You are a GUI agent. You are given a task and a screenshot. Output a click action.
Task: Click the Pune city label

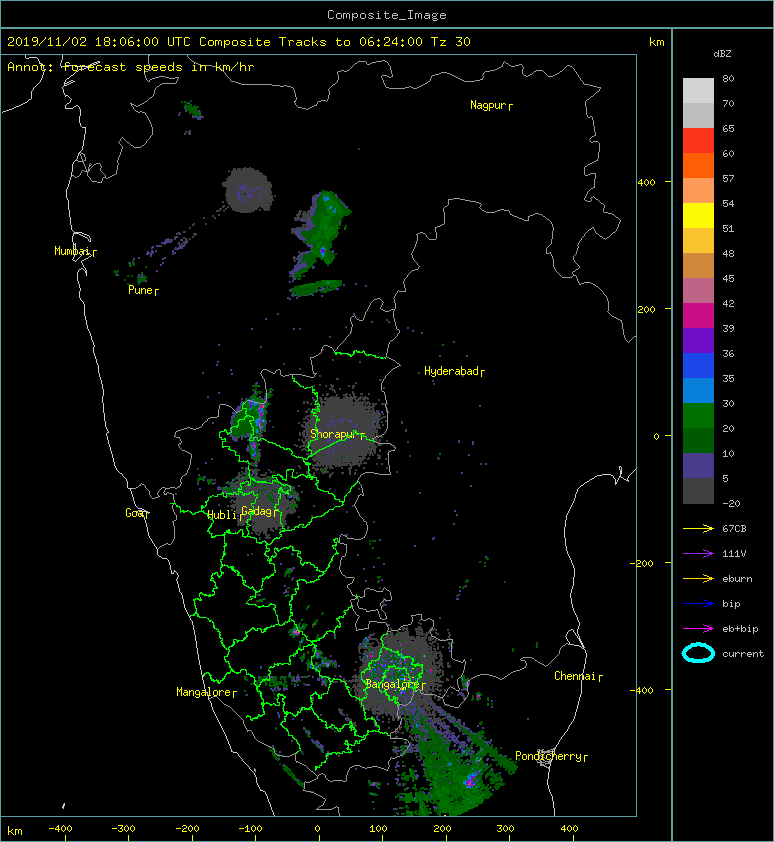tap(143, 291)
